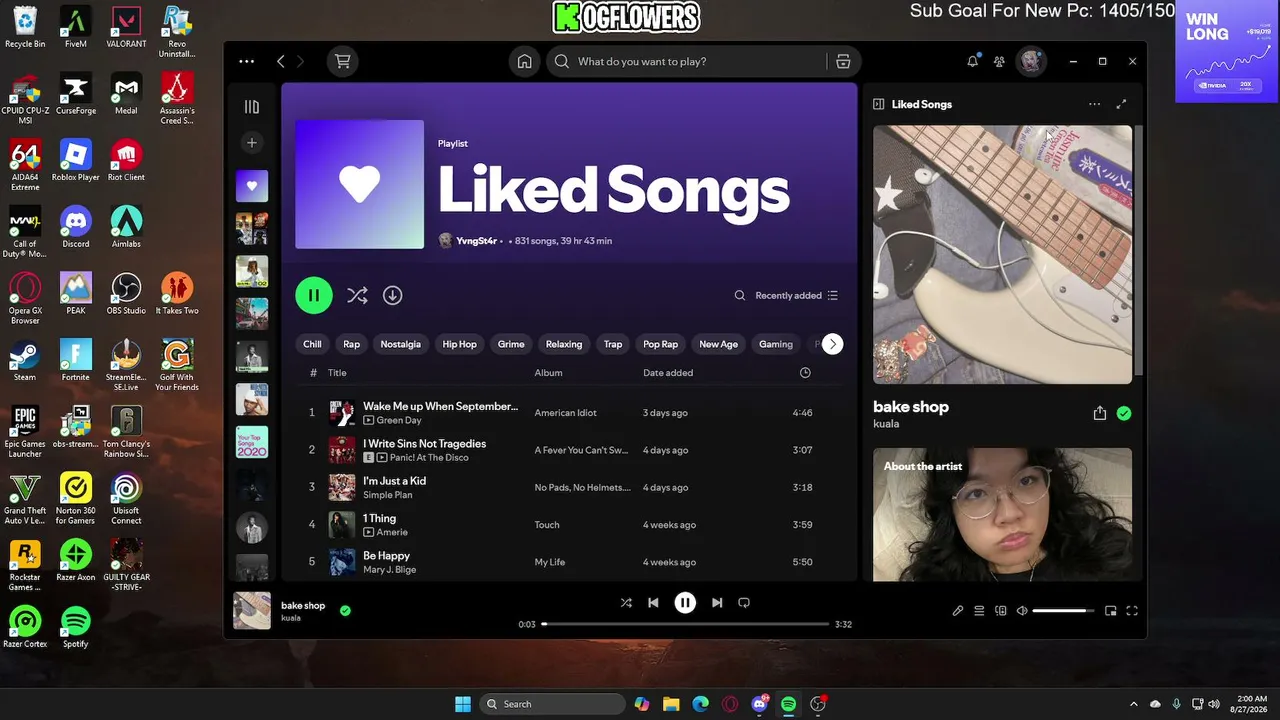
Task: Select the Hip Hop filter chip
Action: [x=460, y=344]
